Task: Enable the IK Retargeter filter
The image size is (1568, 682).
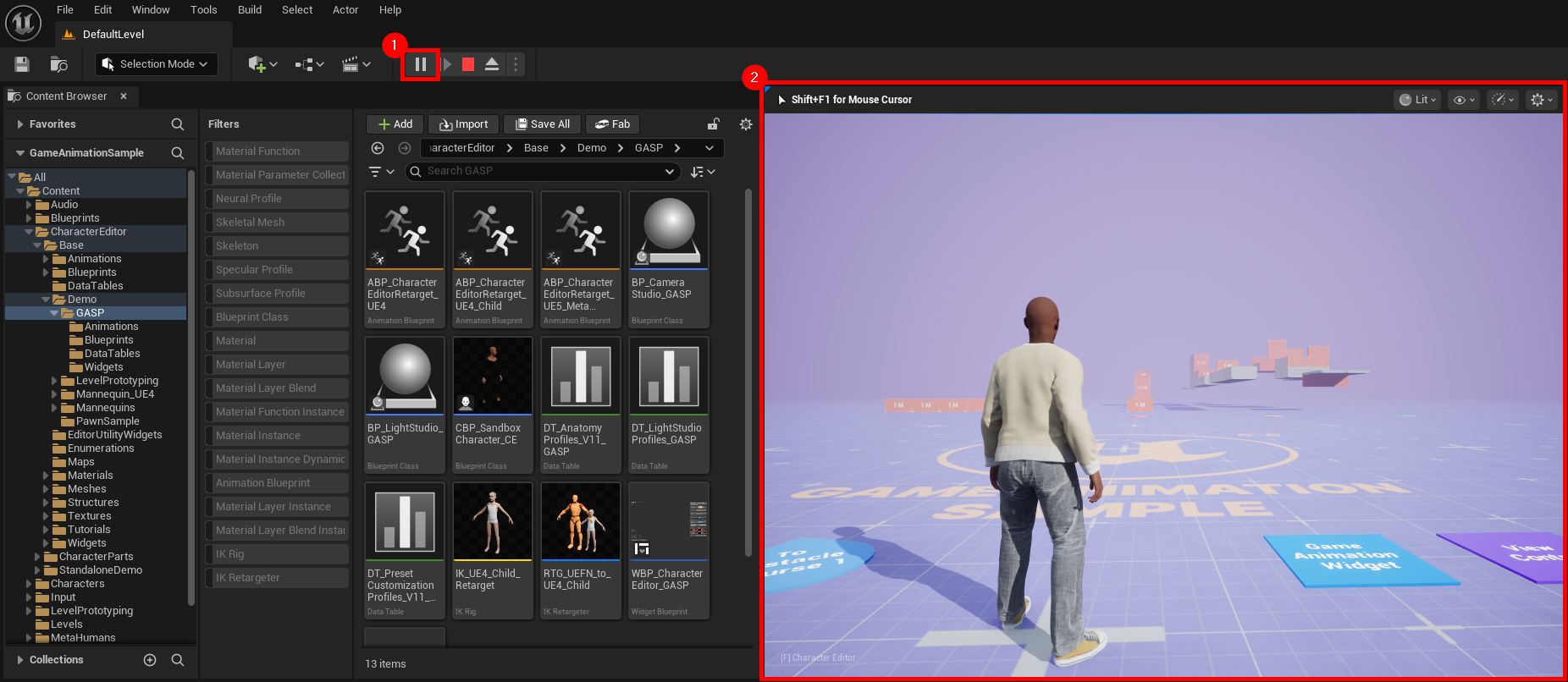Action: (277, 578)
